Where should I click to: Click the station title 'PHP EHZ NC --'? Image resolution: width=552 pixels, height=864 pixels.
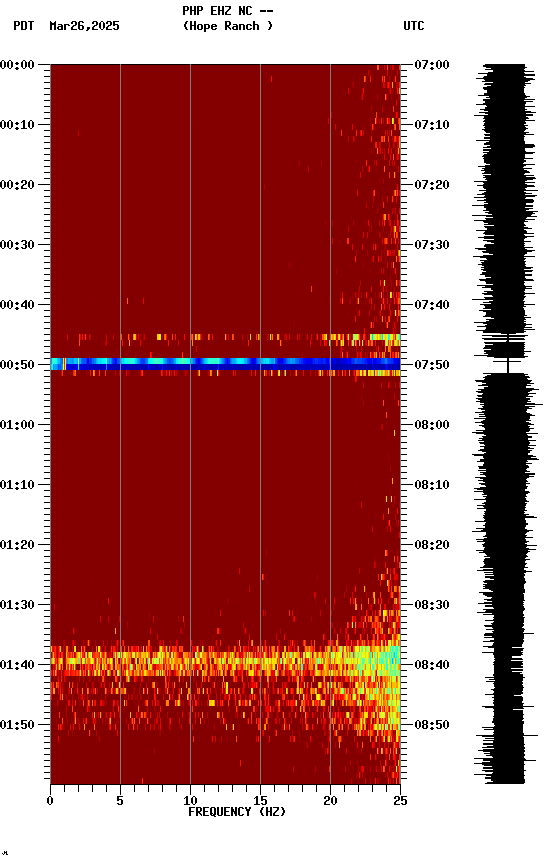point(228,10)
